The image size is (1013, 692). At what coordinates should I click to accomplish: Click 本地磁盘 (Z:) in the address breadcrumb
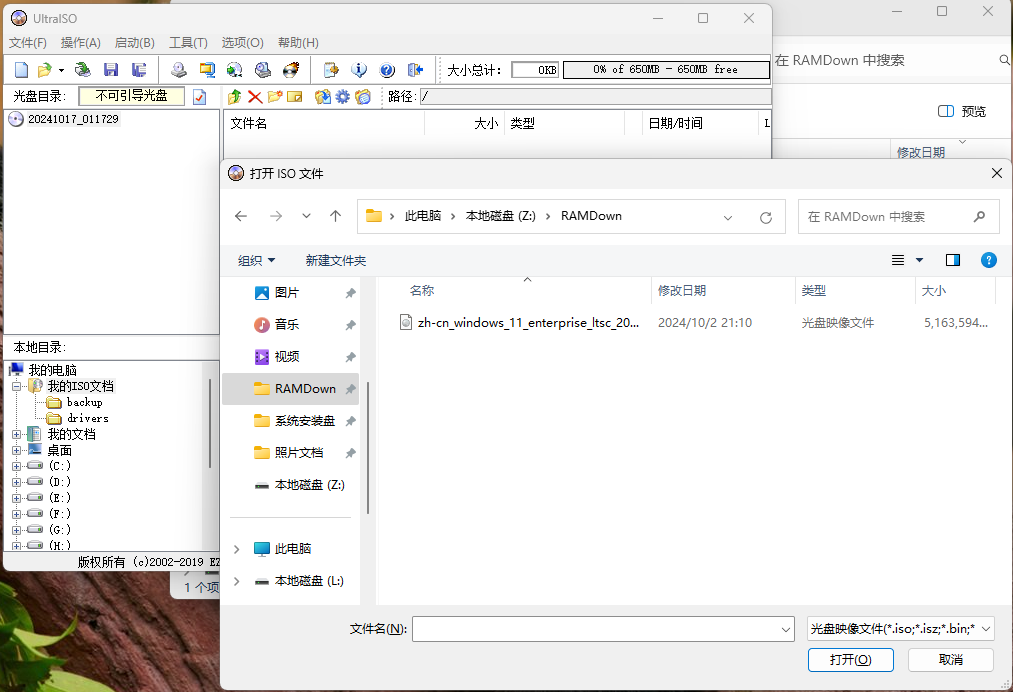(501, 216)
